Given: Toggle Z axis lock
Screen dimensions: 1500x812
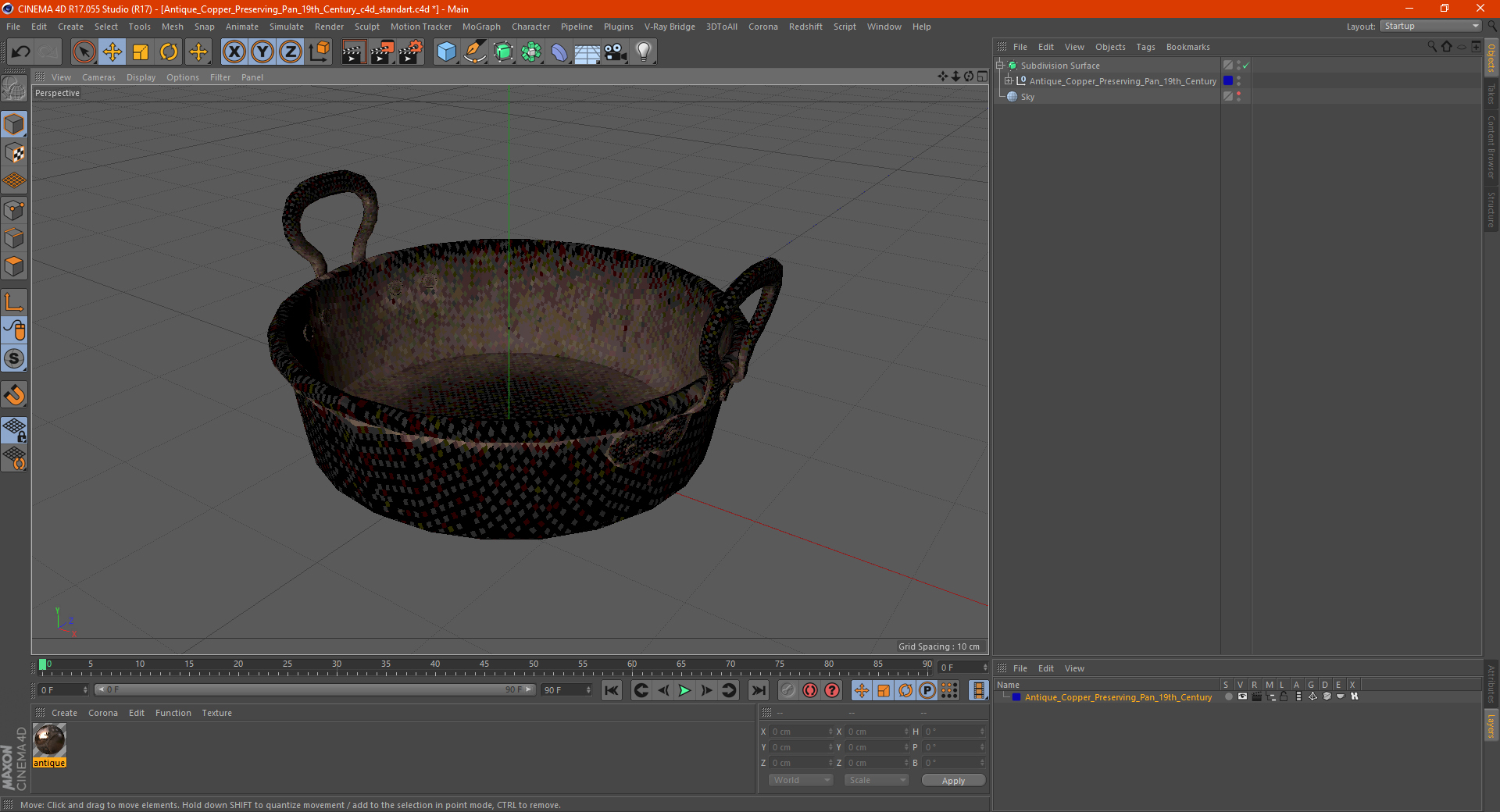Looking at the screenshot, I should pyautogui.click(x=291, y=52).
